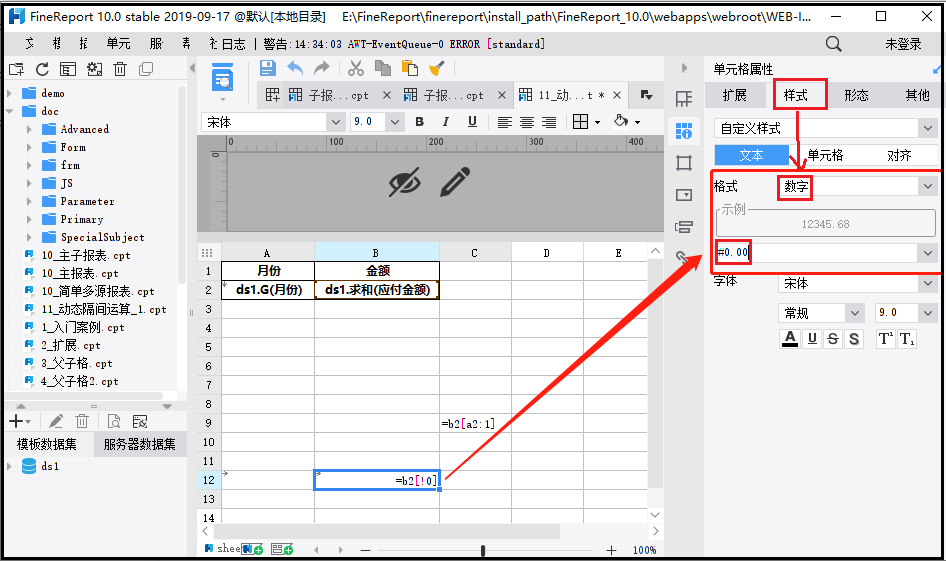Click the align left icon

(x=505, y=122)
